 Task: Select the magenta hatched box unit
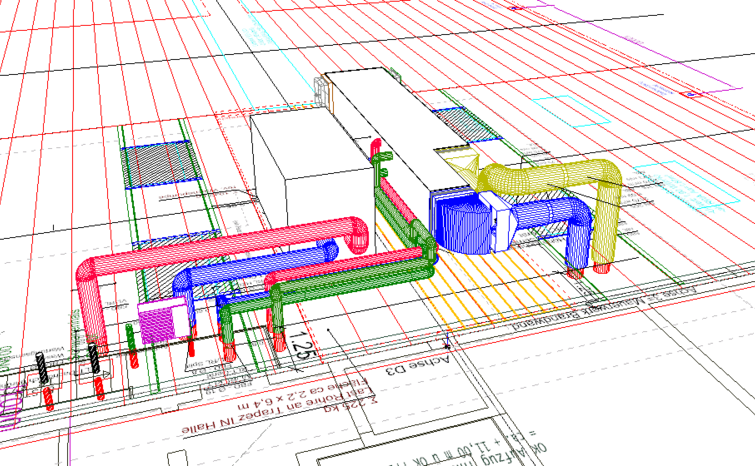[157, 323]
